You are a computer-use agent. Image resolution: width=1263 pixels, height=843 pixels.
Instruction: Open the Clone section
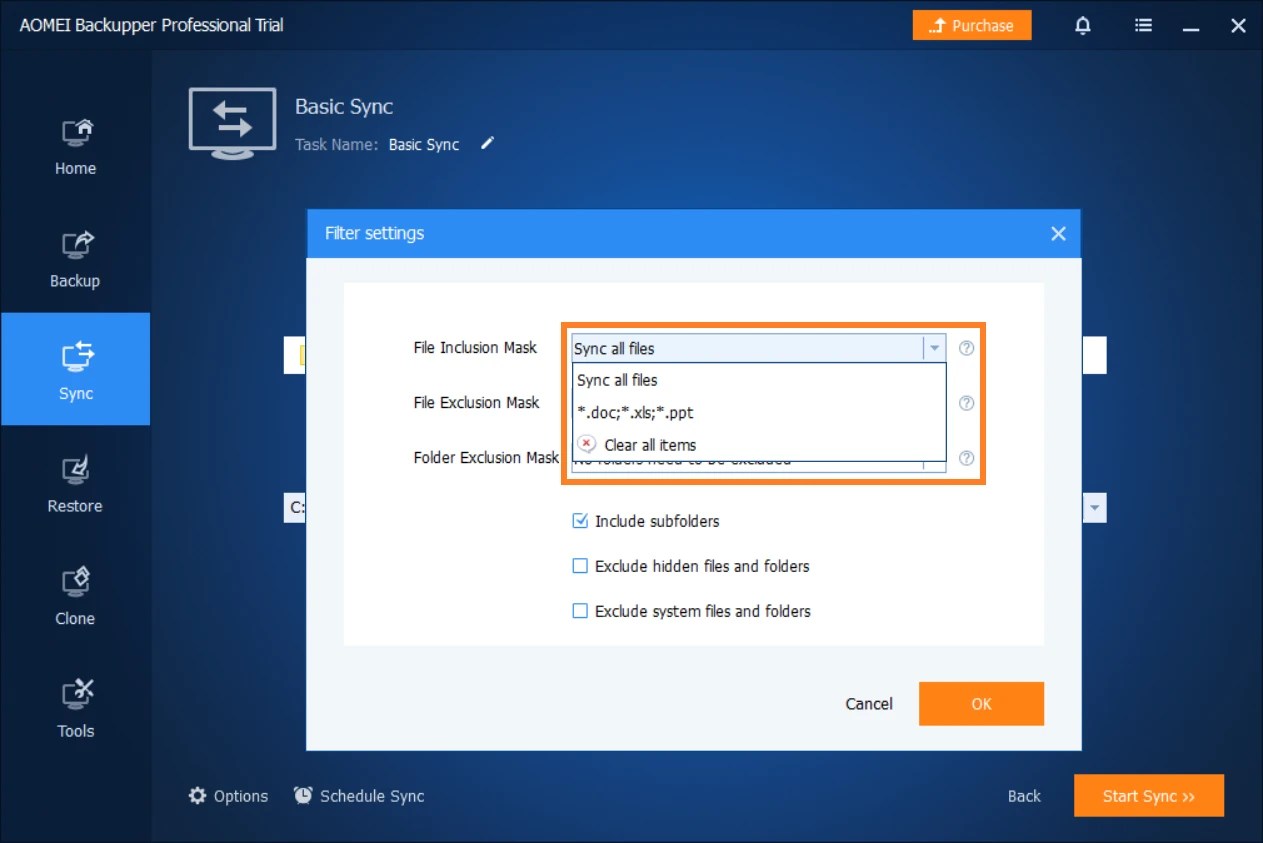coord(75,597)
